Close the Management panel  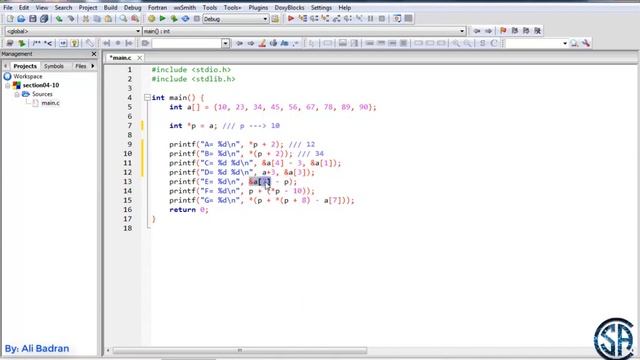coord(94,54)
